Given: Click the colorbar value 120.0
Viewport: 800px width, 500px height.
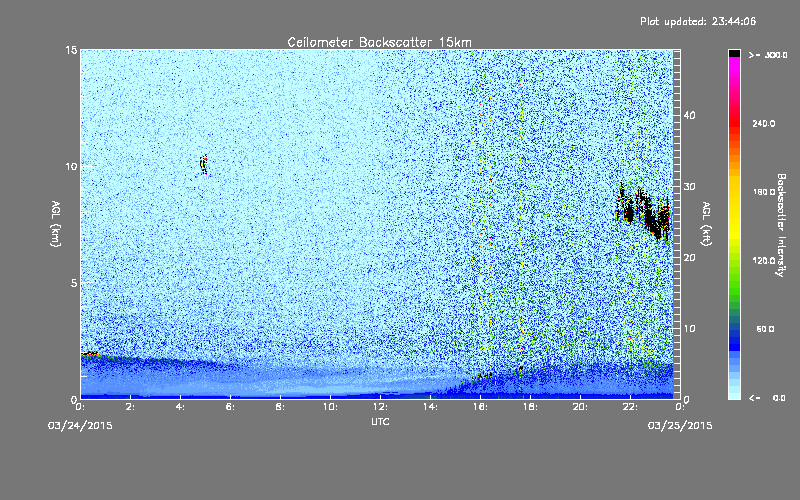Looking at the screenshot, I should [763, 260].
